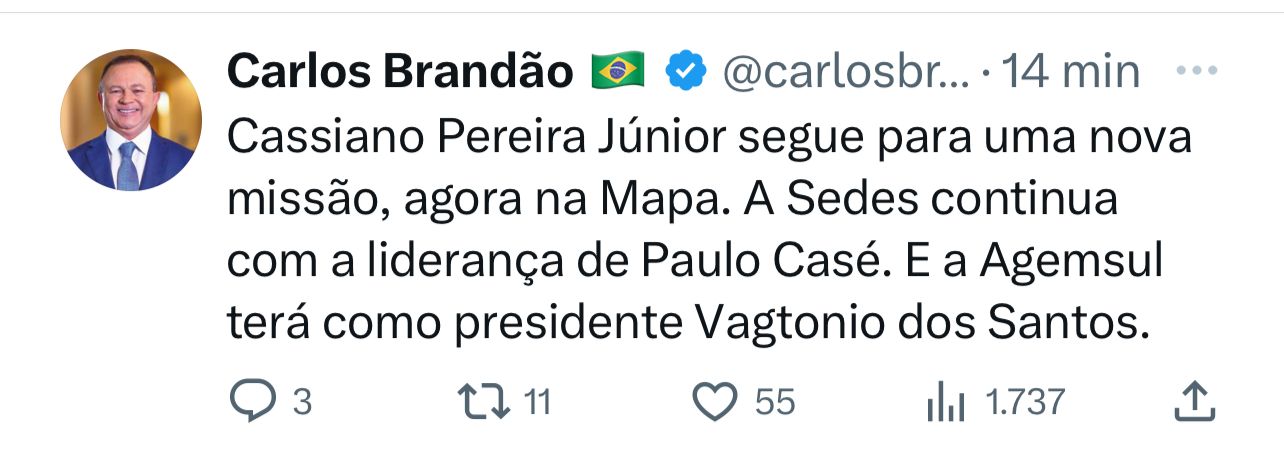
Task: Click the reply count number 3
Action: [x=302, y=403]
